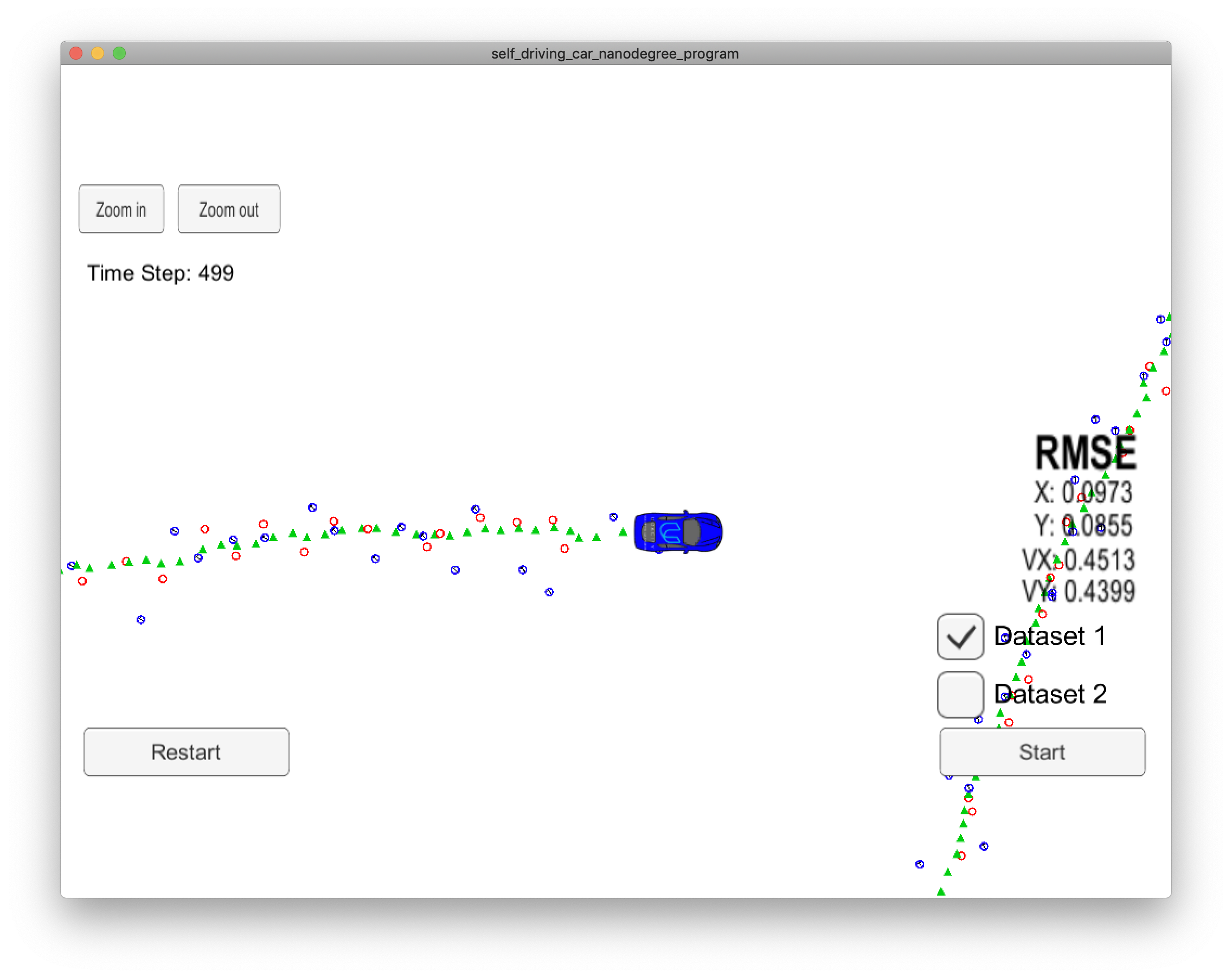Click the Time Step 499 label
The height and width of the screenshot is (978, 1232).
click(160, 273)
